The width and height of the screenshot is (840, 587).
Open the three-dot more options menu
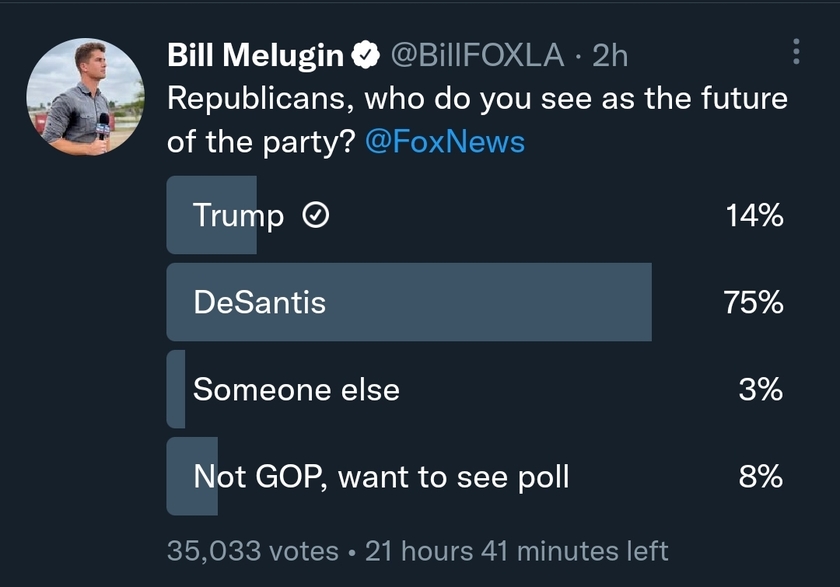796,52
